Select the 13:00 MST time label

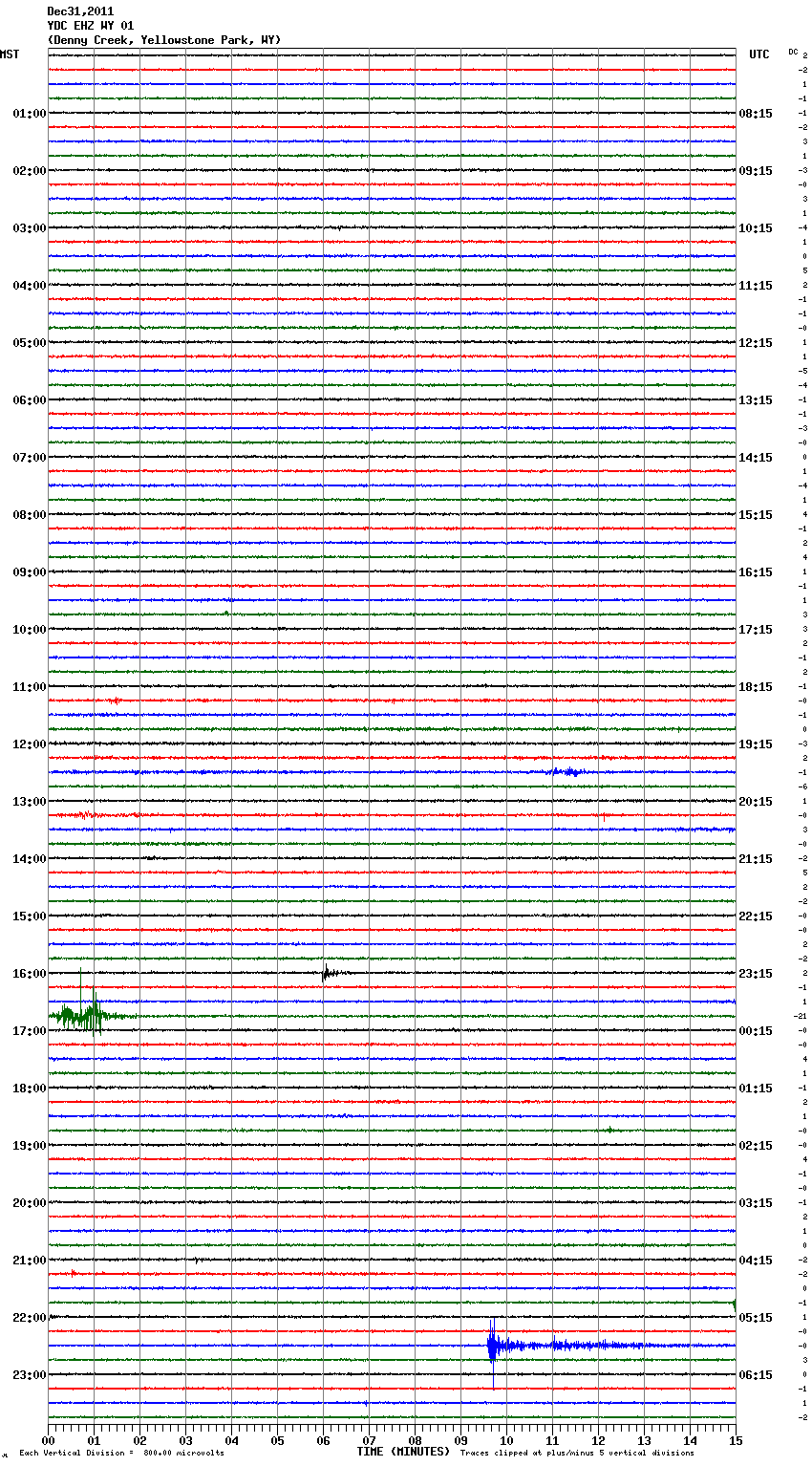[30, 802]
